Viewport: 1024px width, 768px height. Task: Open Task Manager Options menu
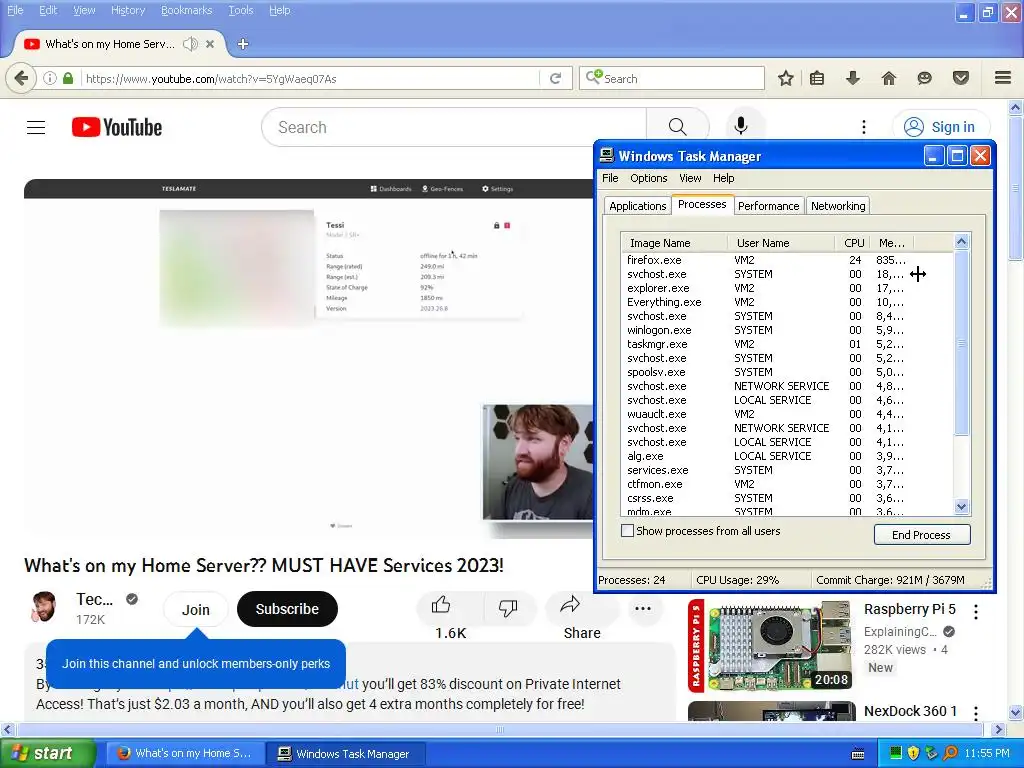tap(648, 178)
